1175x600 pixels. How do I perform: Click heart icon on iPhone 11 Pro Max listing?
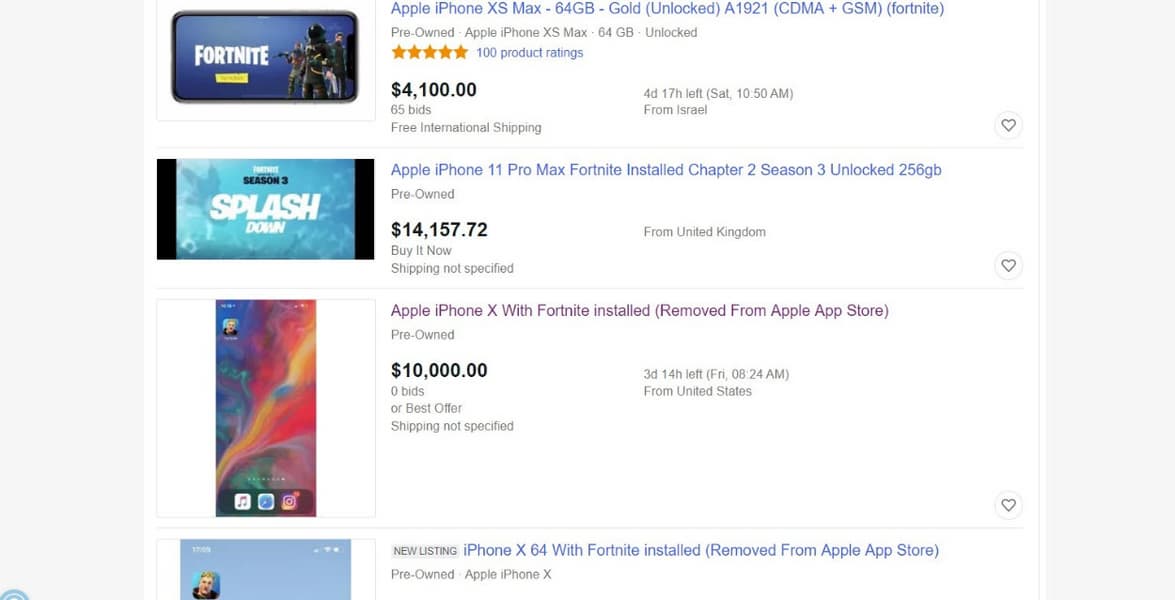click(x=1008, y=265)
